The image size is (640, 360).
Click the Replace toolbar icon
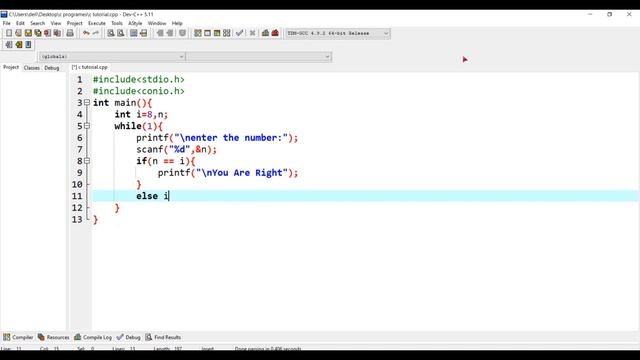(x=120, y=33)
